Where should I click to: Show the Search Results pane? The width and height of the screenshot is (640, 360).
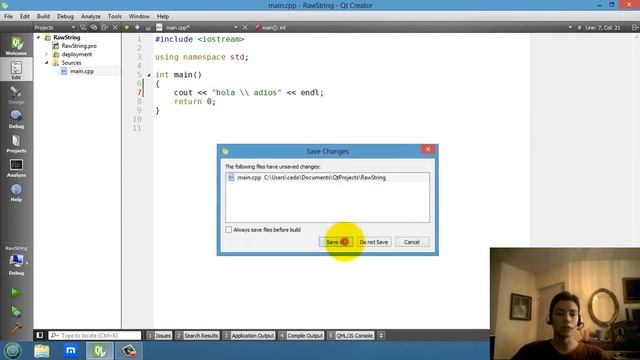click(197, 336)
